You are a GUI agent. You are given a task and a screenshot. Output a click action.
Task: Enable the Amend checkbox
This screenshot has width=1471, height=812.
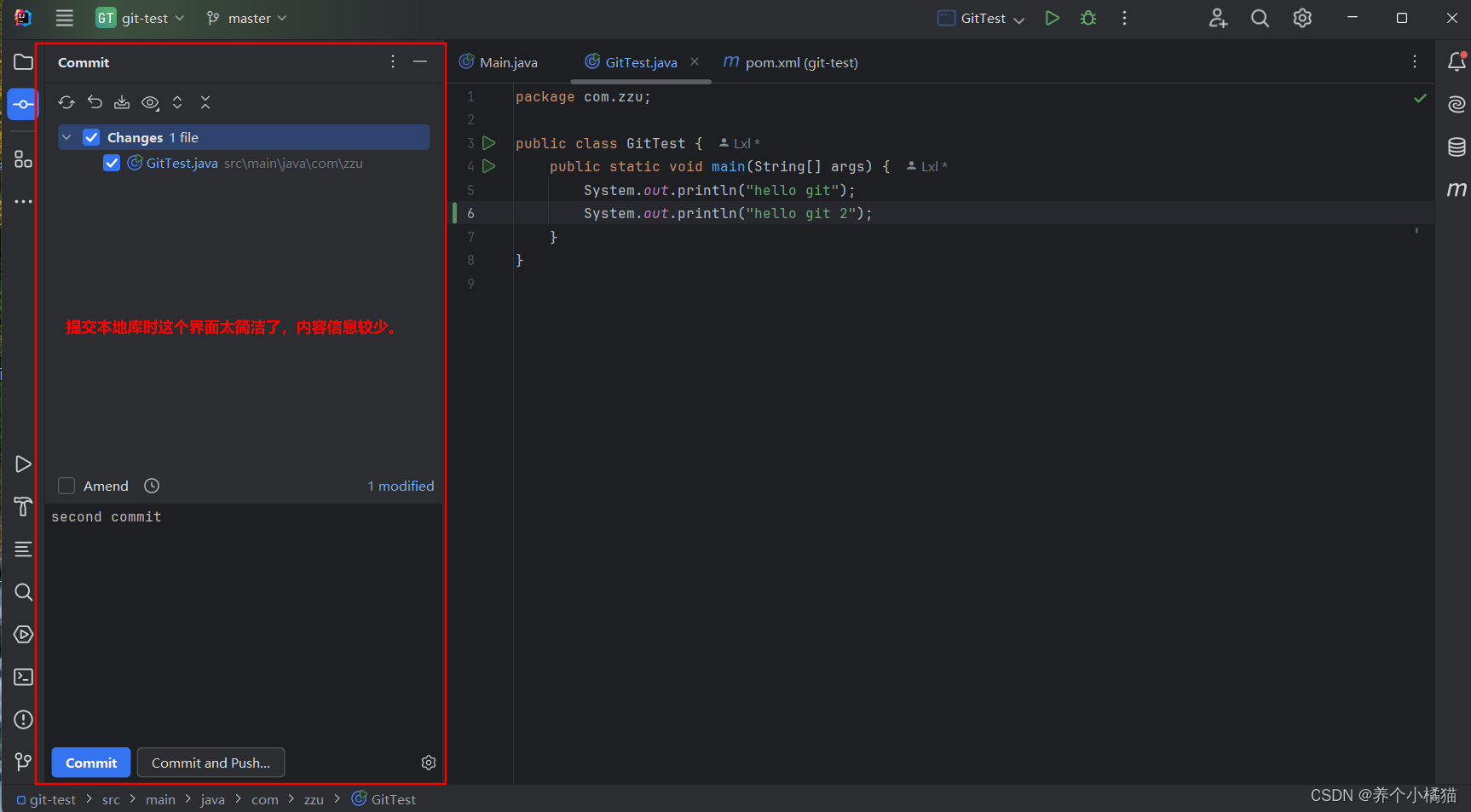click(66, 486)
